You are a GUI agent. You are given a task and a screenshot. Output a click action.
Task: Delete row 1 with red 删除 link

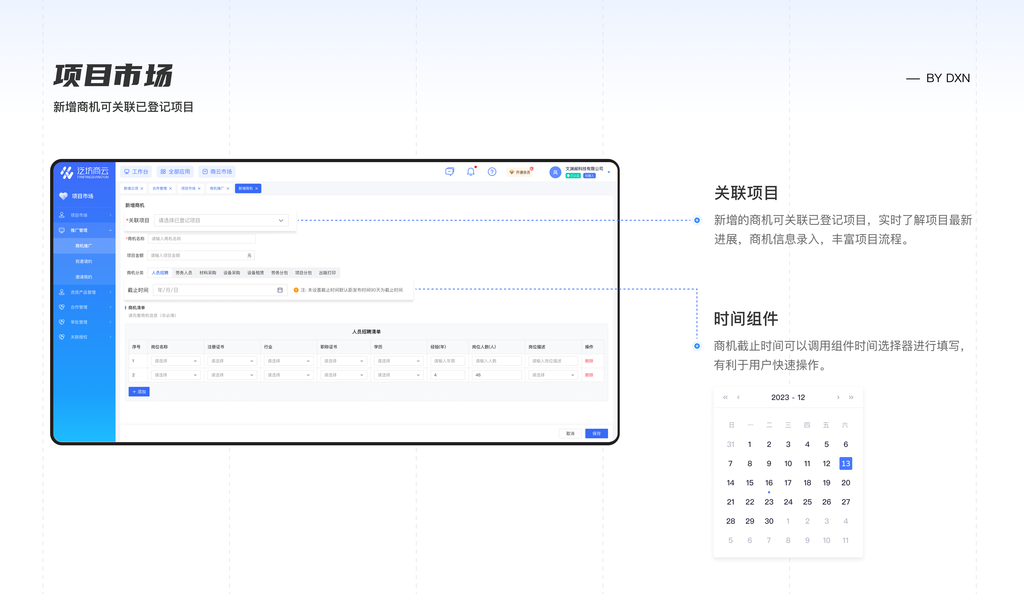[x=589, y=361]
